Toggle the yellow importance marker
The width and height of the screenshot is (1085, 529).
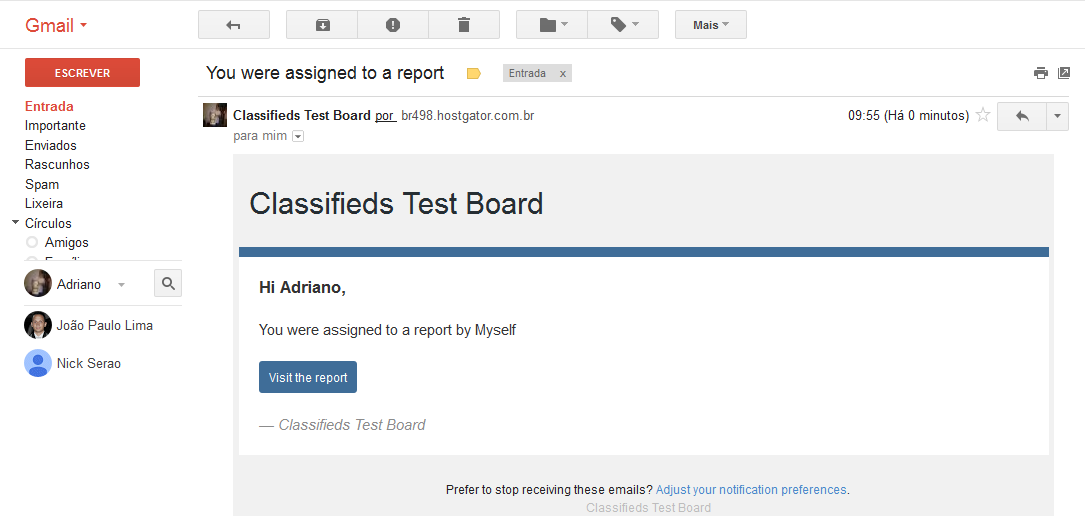tap(474, 73)
